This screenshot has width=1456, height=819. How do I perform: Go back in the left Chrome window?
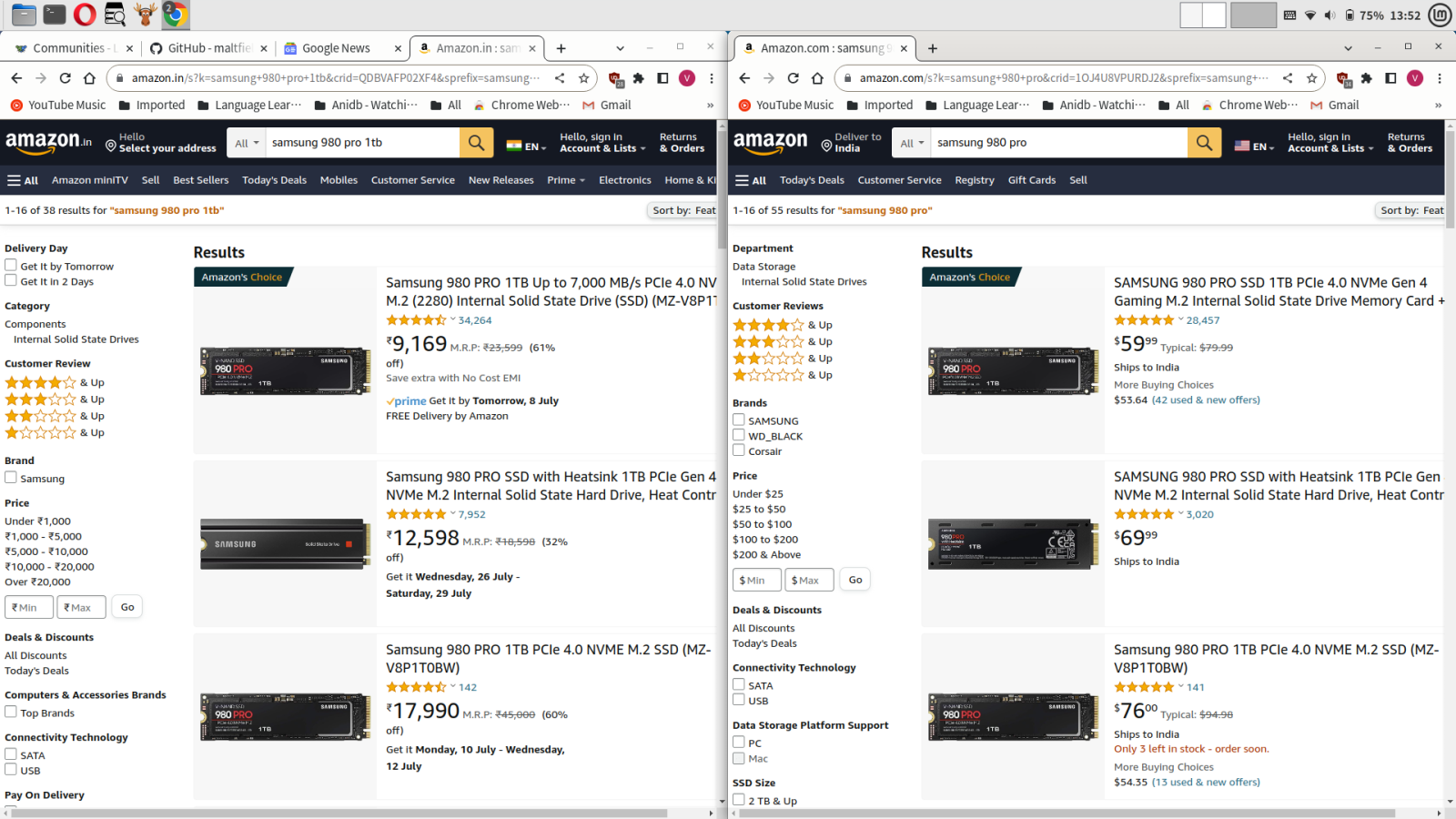tap(16, 78)
